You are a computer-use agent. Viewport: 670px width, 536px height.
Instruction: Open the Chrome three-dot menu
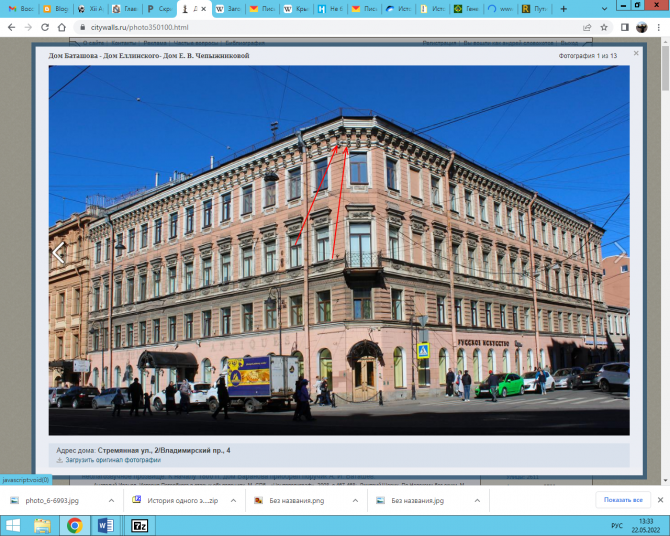(x=660, y=27)
